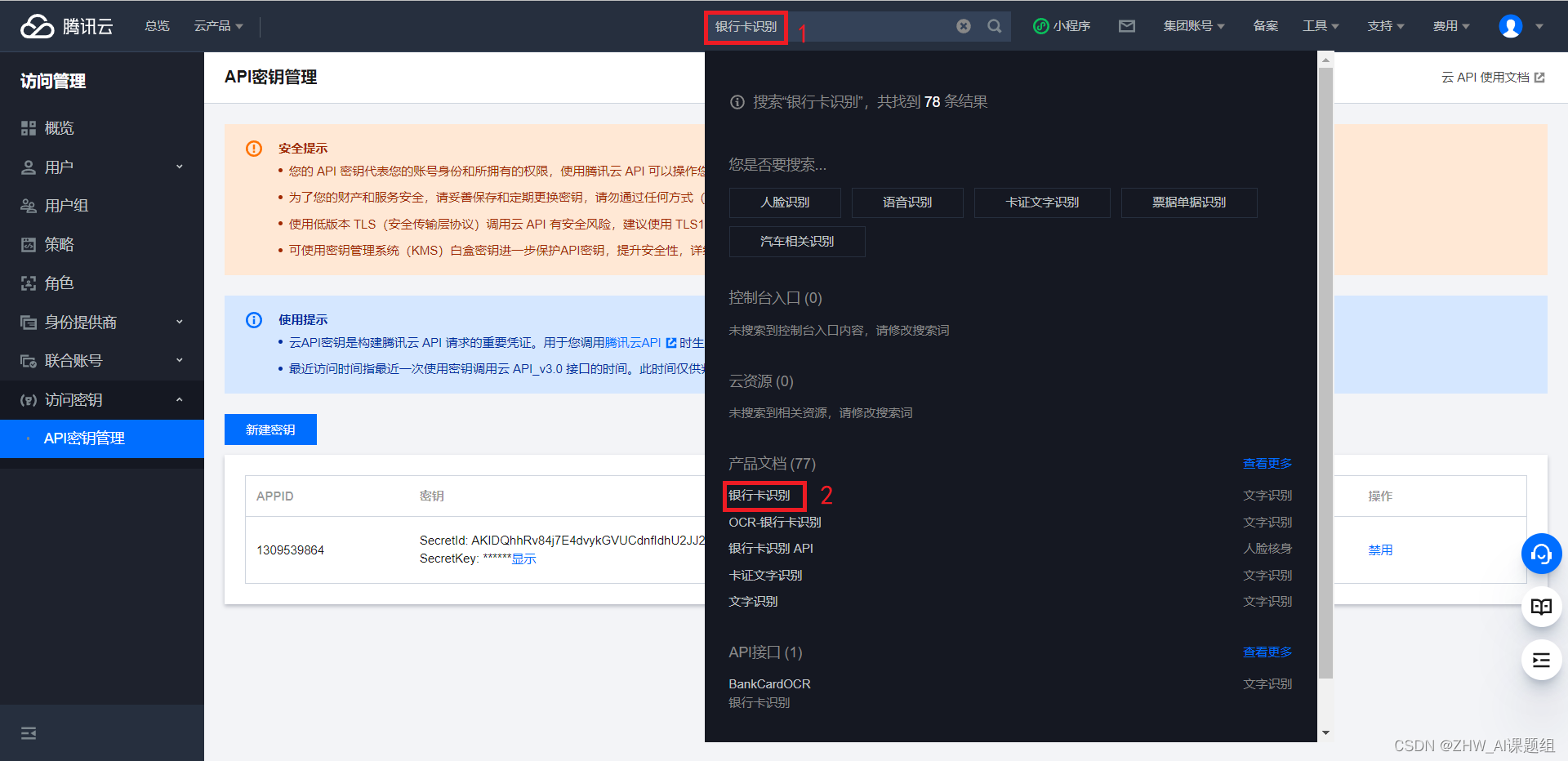
Task: Open the BankCardOCR API result
Action: coord(769,684)
